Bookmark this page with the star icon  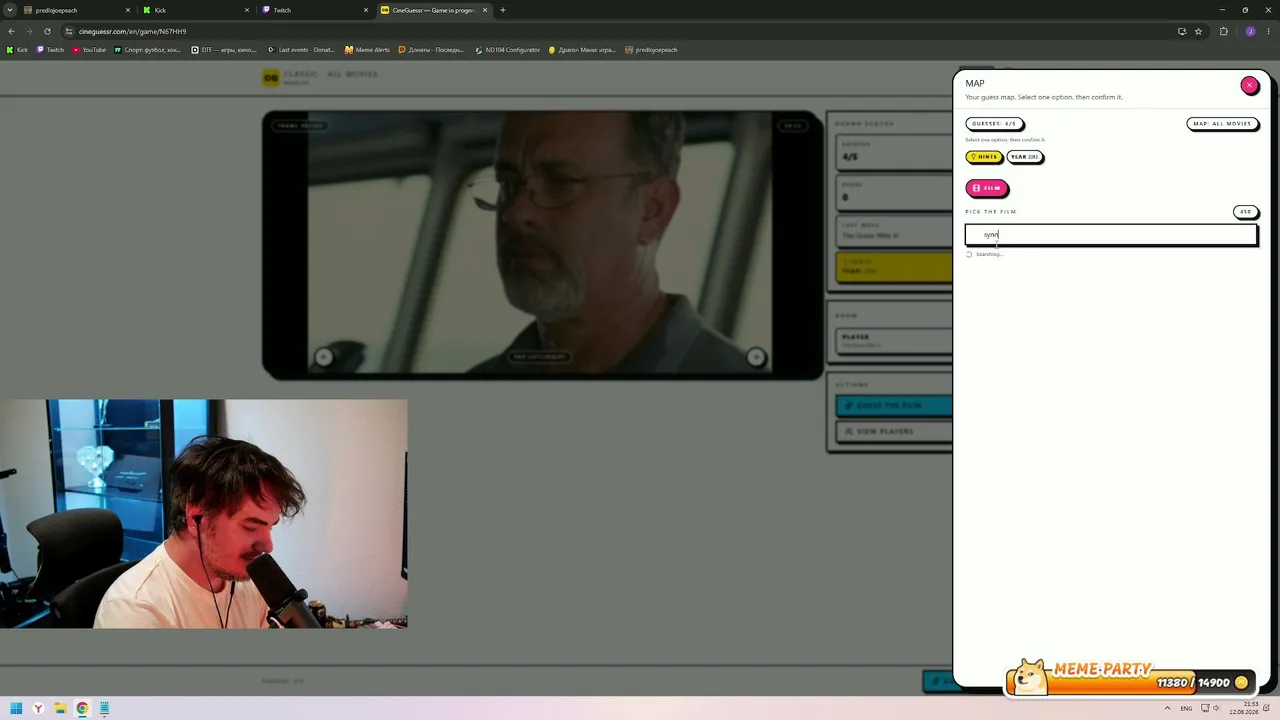click(x=1198, y=31)
